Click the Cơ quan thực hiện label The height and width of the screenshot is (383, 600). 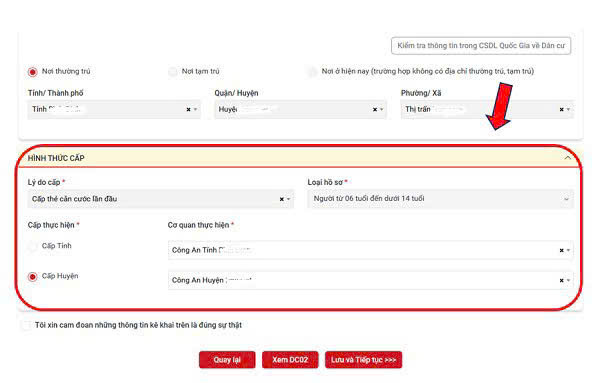tap(201, 225)
